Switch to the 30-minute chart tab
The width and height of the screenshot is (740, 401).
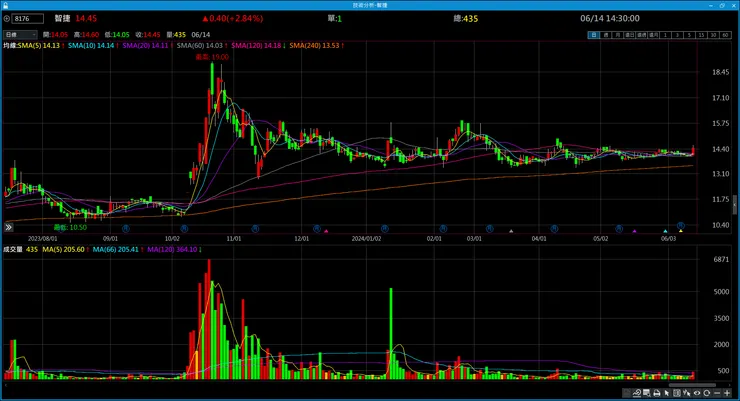point(713,35)
